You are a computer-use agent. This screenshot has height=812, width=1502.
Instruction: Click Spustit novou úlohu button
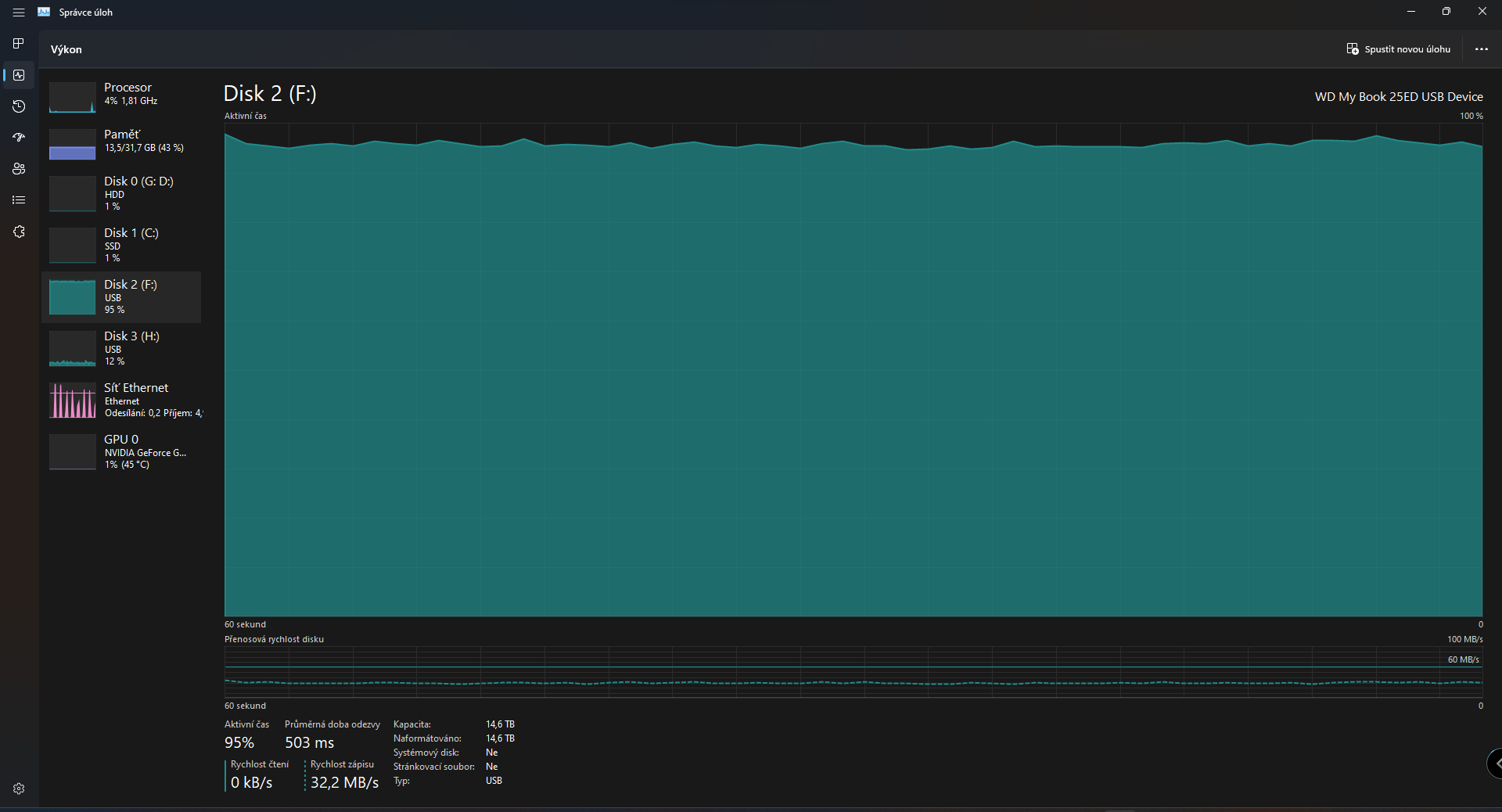point(1398,49)
